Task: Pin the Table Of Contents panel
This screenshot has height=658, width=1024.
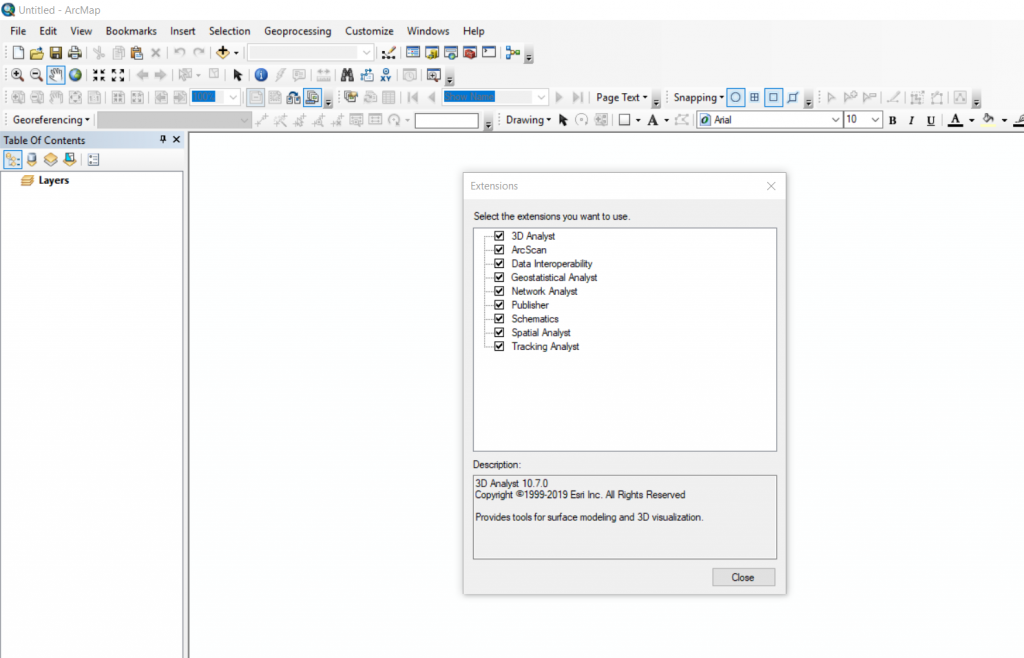Action: (163, 140)
